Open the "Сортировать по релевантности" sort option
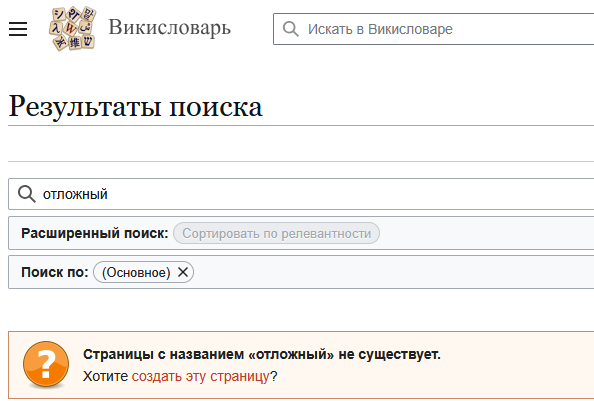The image size is (594, 401). (x=277, y=233)
